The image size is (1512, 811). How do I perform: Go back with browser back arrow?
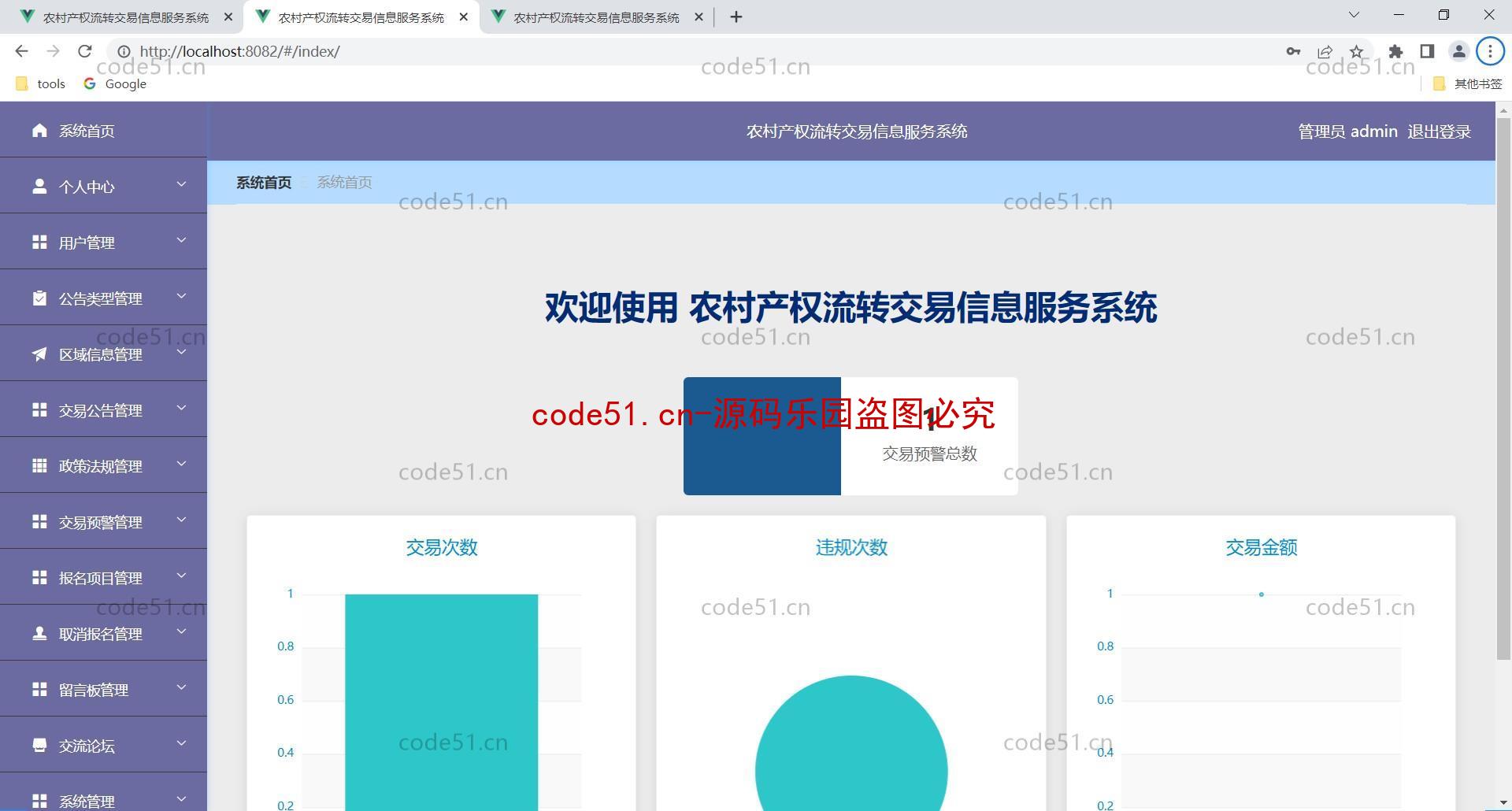[x=21, y=51]
